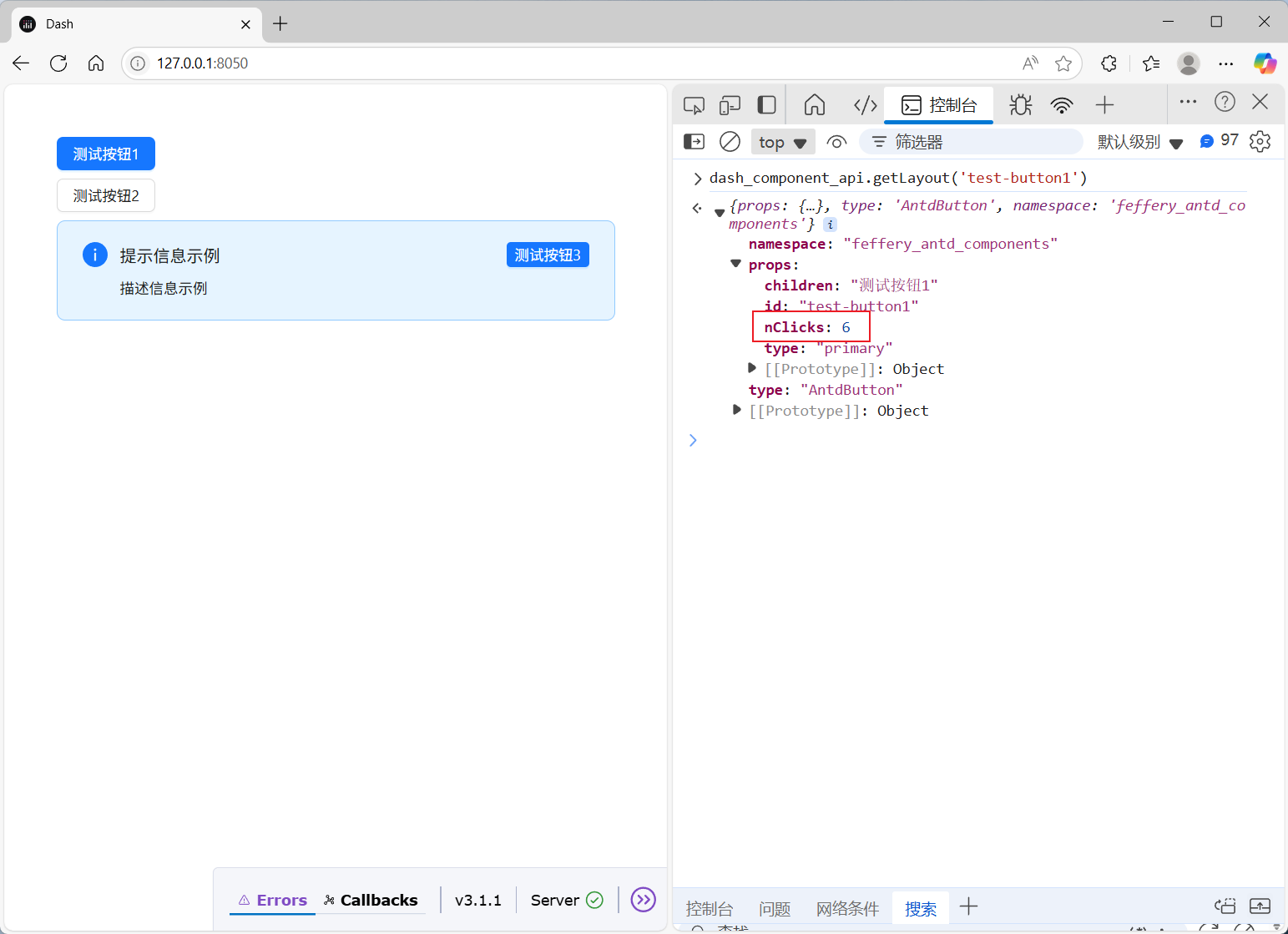The height and width of the screenshot is (934, 1288).
Task: Open Dash Callbacks panel
Action: click(x=371, y=900)
